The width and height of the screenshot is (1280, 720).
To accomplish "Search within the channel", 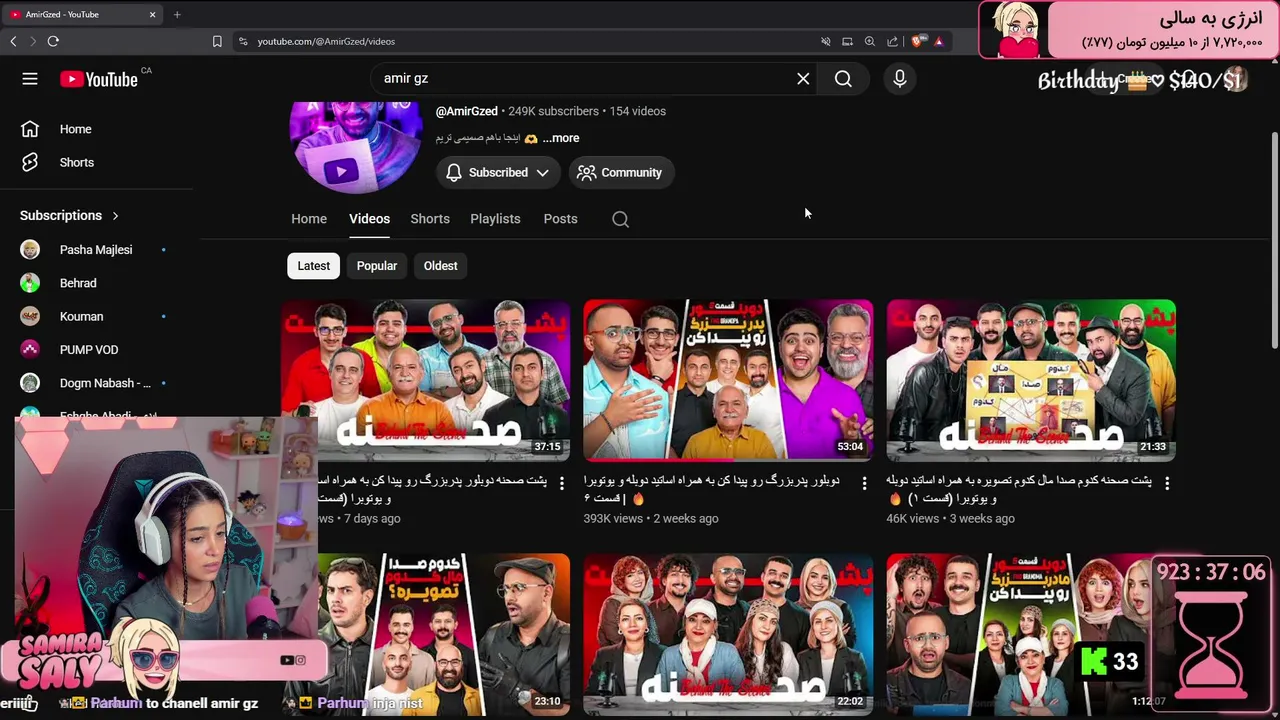I will [620, 219].
